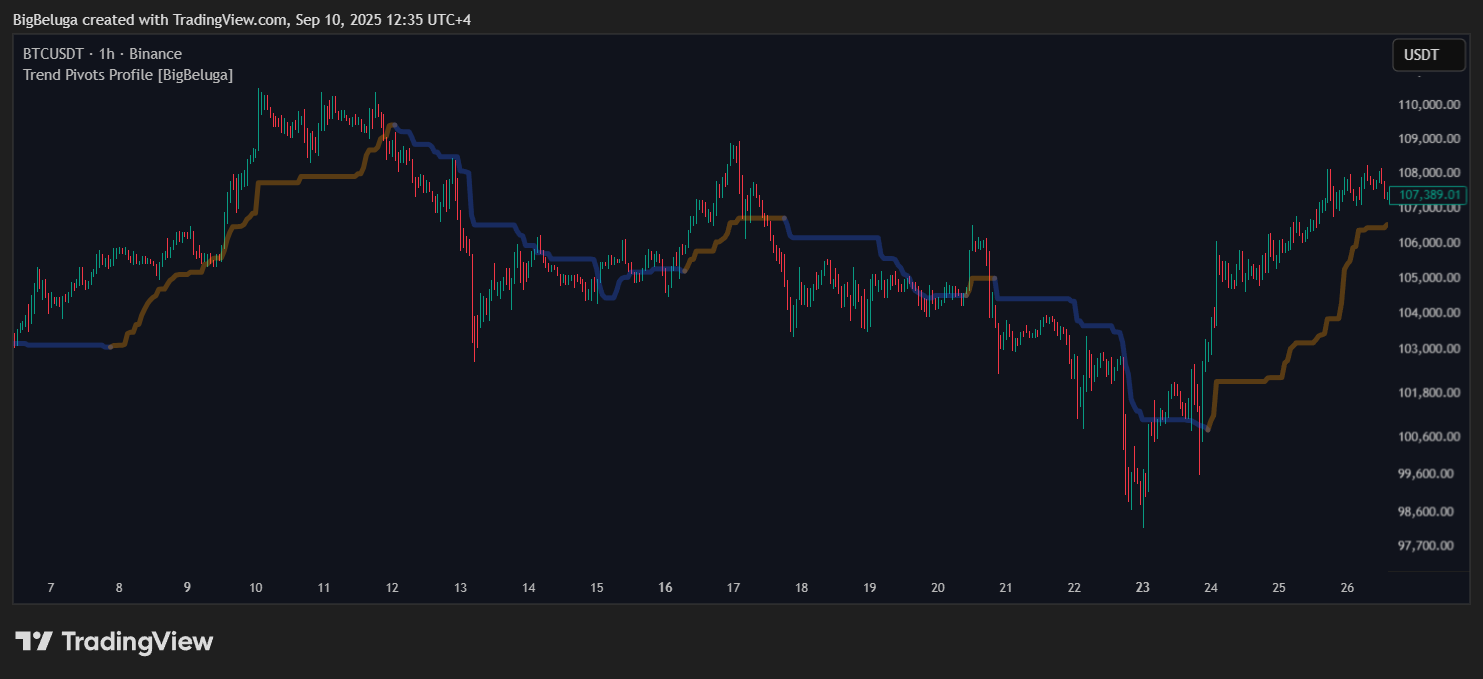The image size is (1483, 679).
Task: Click the BigBeluga created with TradingView.com caption
Action: (241, 20)
